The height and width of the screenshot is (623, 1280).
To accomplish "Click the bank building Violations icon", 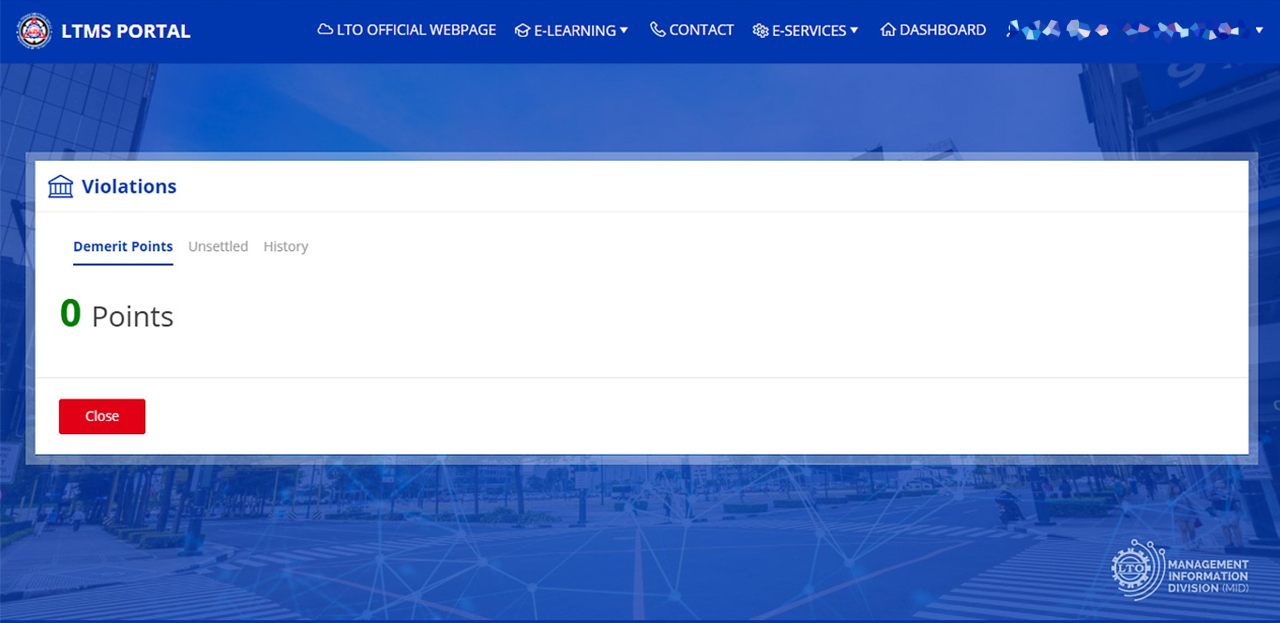I will 61,187.
